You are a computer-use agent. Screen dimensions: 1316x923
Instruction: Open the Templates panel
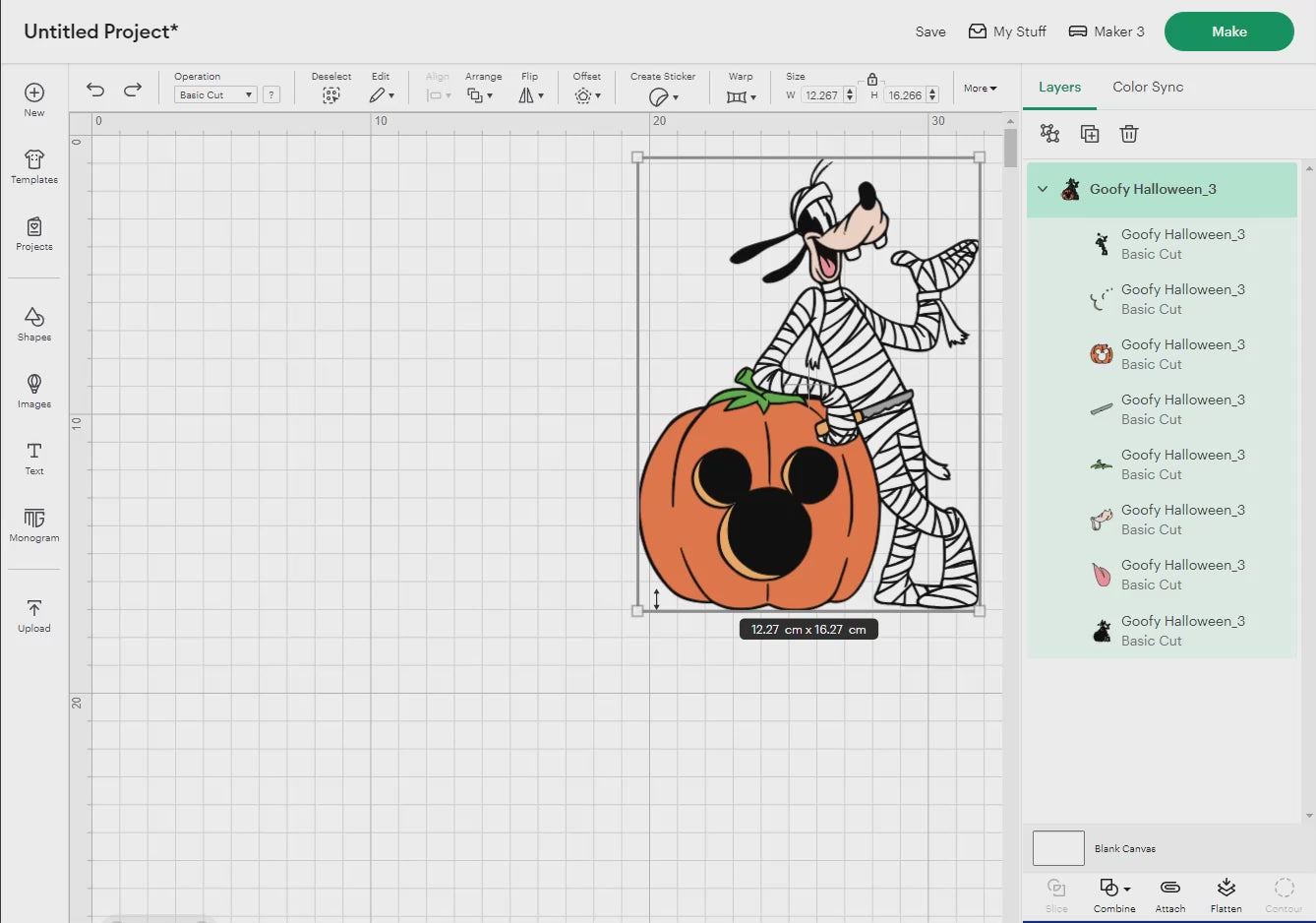(34, 166)
